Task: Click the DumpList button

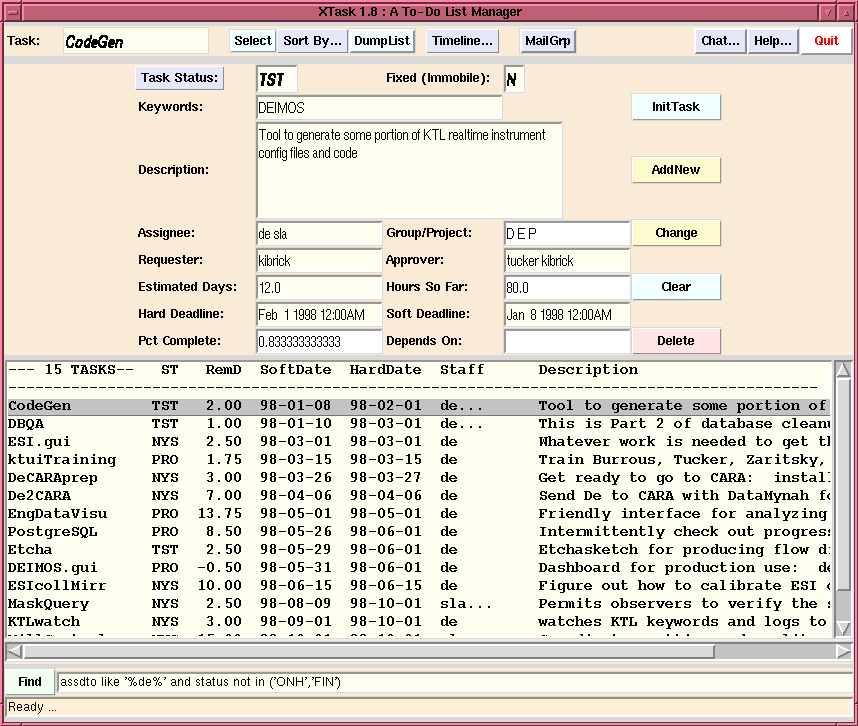Action: pyautogui.click(x=382, y=41)
